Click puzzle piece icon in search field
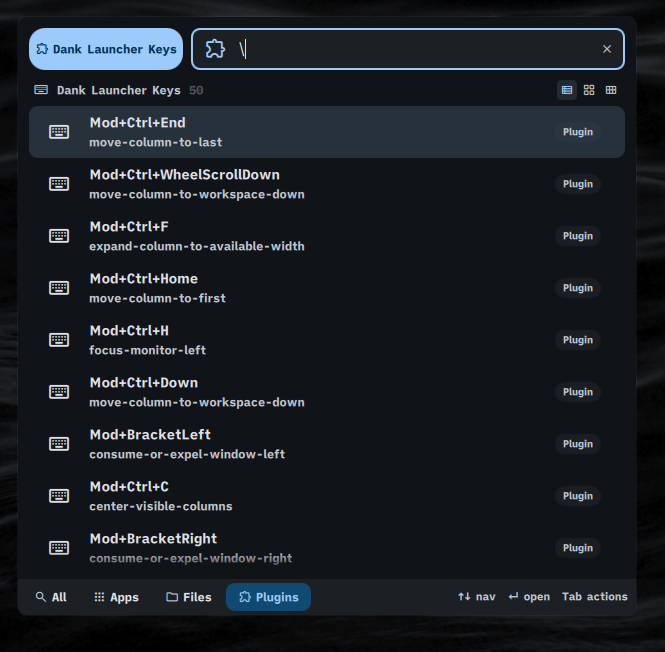Screen dimensions: 665x652 pos(215,49)
